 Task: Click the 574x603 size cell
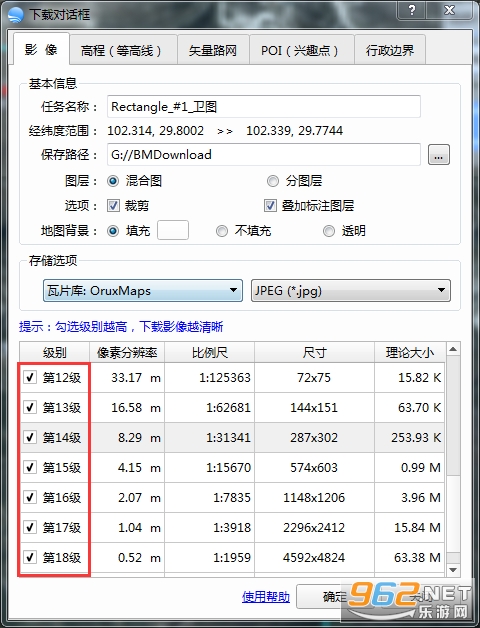(314, 467)
